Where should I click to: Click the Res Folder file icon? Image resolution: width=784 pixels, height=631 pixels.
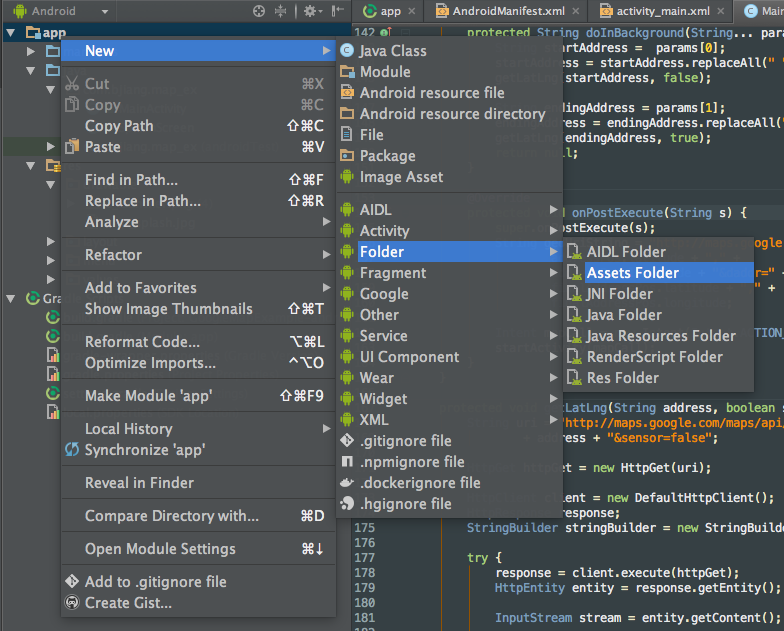[x=574, y=378]
